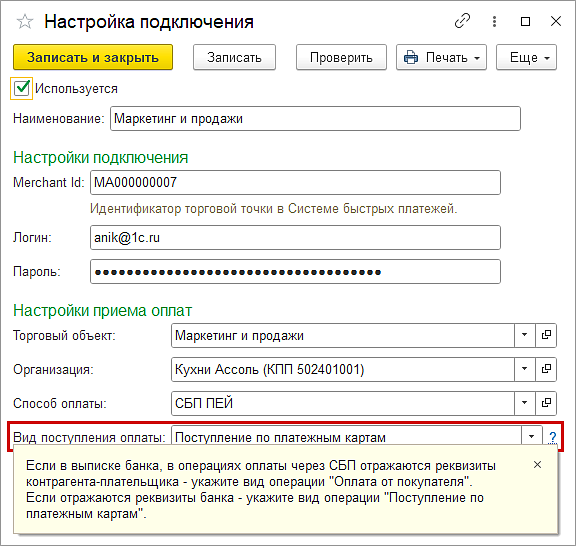This screenshot has width=576, height=546.
Task: Dismiss the yellow tooltip hint
Action: [537, 465]
